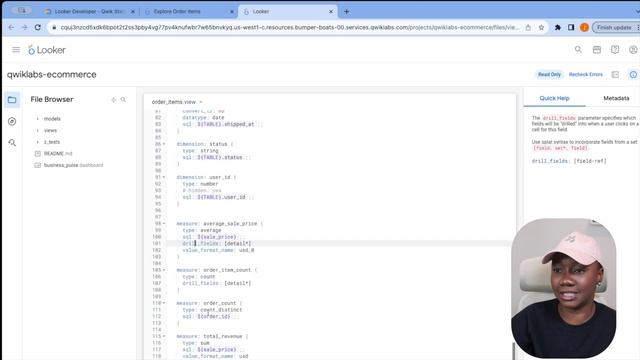Viewport: 640px width, 360px height.
Task: Collapse the dimension user_id block
Action: point(164,177)
